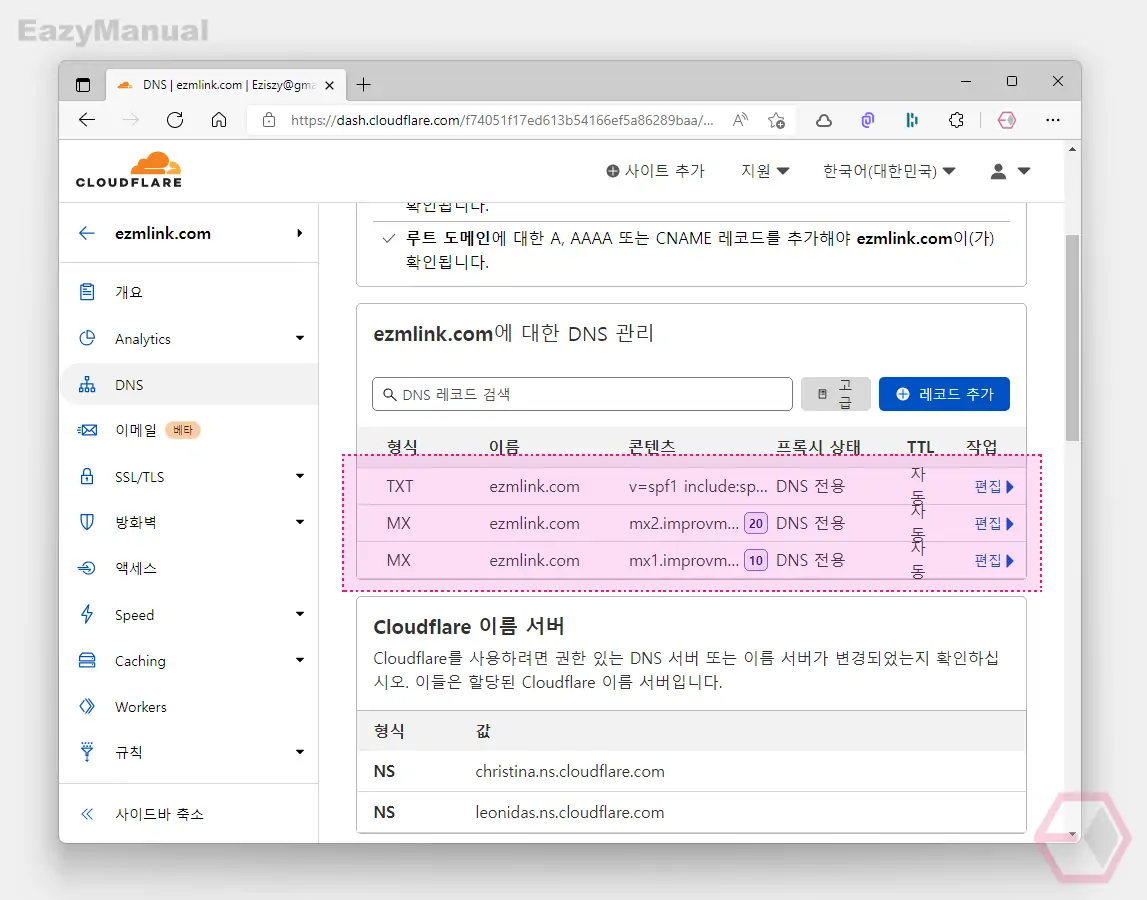Click the Caching drive icon

tap(87, 660)
